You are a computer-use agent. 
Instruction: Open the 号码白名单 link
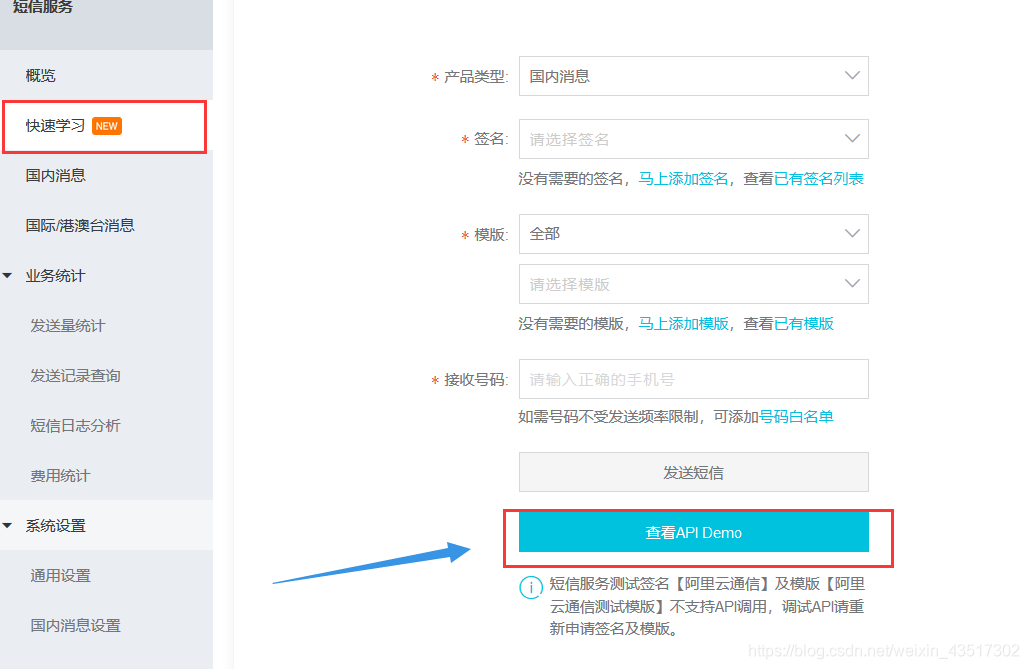coord(796,417)
